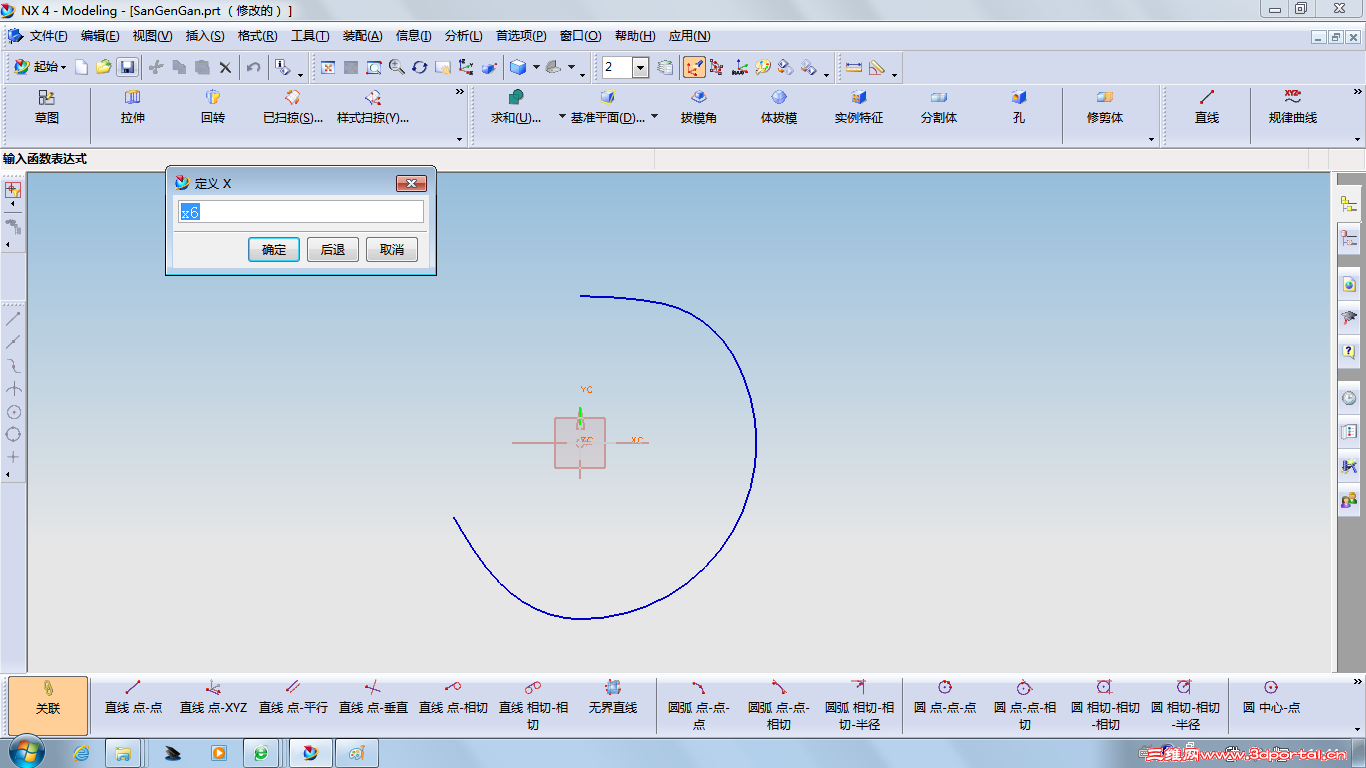Open the 起始 (Start) dropdown
The image size is (1366, 768).
pos(40,67)
